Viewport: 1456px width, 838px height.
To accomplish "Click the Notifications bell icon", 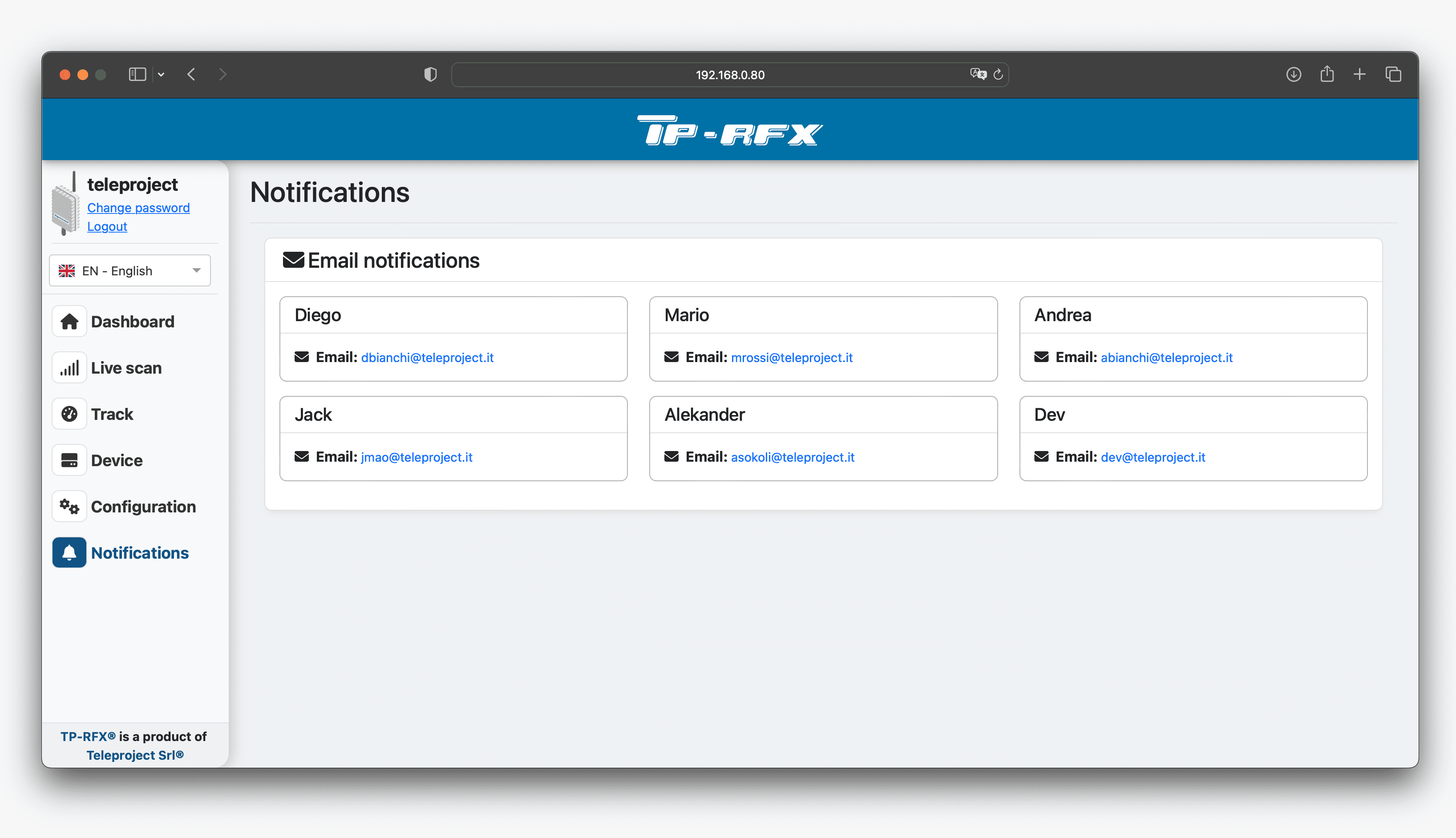I will 69,552.
